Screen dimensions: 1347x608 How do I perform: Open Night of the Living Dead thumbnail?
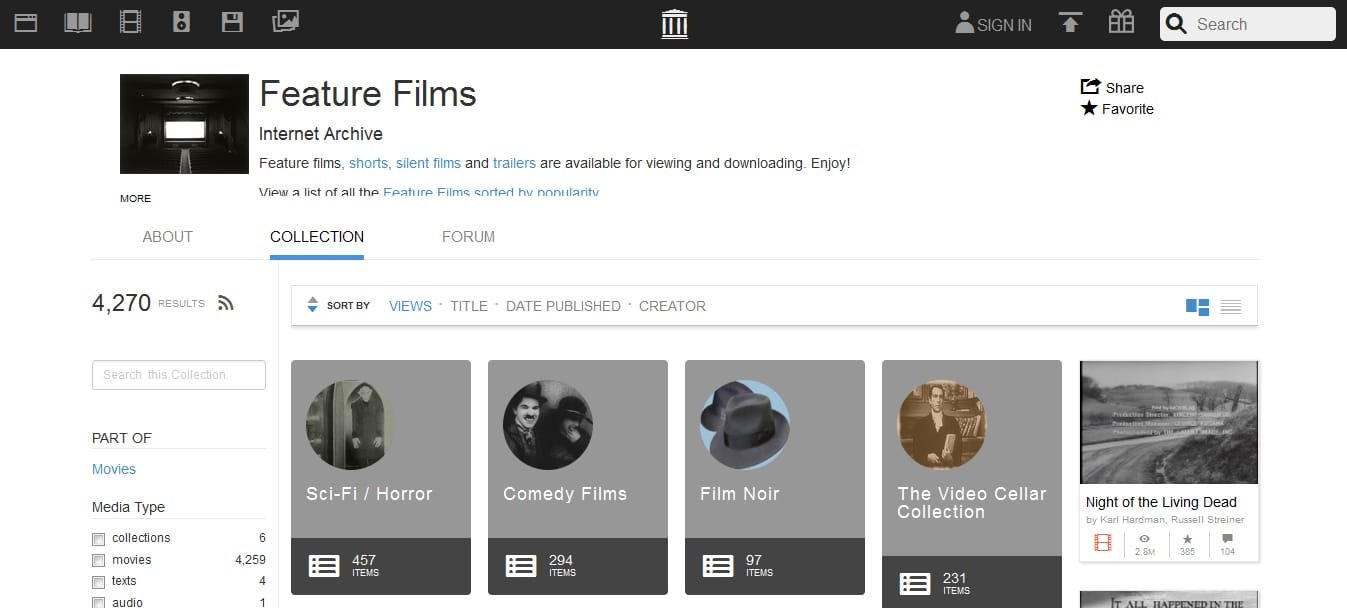tap(1169, 422)
